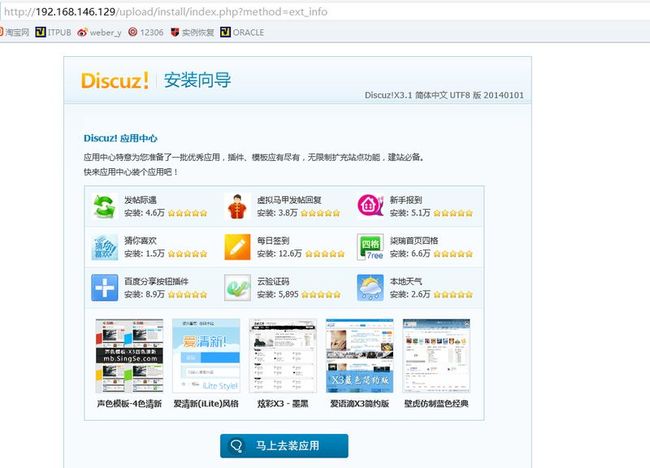Viewport: 650px width, 468px height.
Task: Click the 爱语滴X3简约版 caption
Action: 359,404
